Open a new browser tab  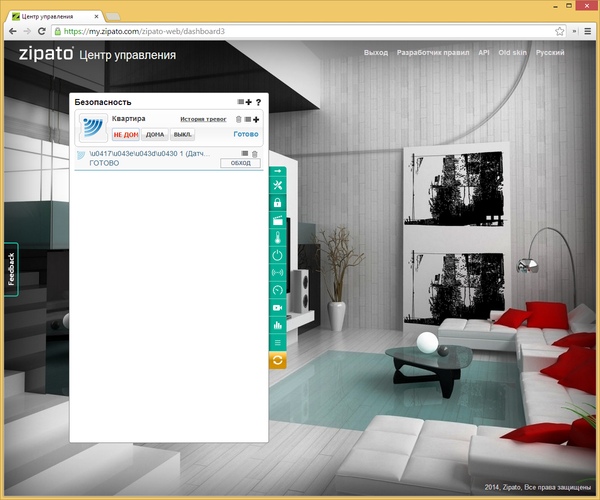[x=112, y=17]
